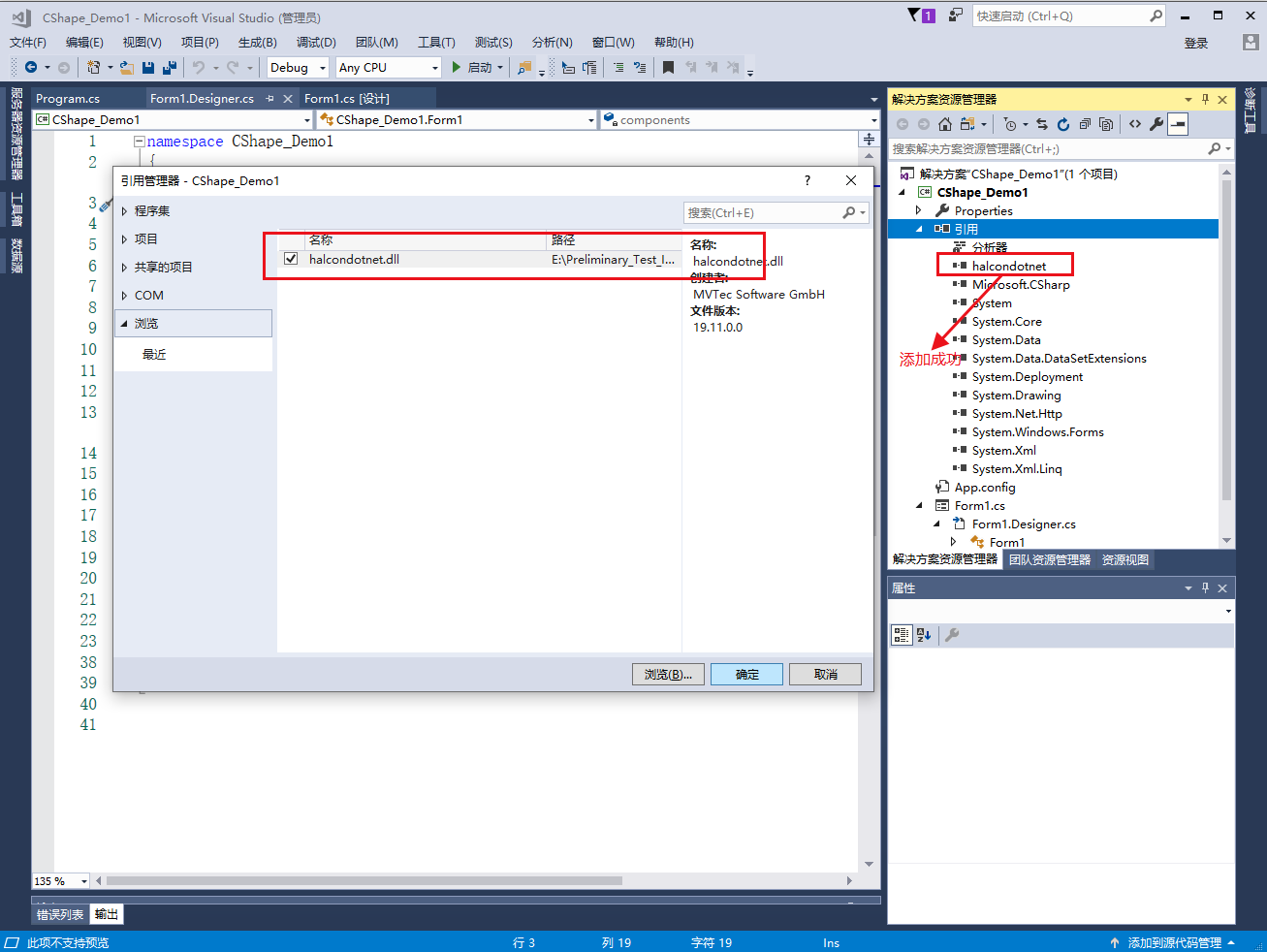
Task: Save the current file with single disk icon
Action: coord(148,68)
